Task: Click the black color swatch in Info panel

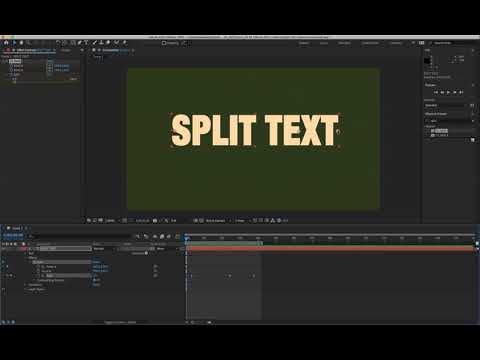Action: point(427,61)
